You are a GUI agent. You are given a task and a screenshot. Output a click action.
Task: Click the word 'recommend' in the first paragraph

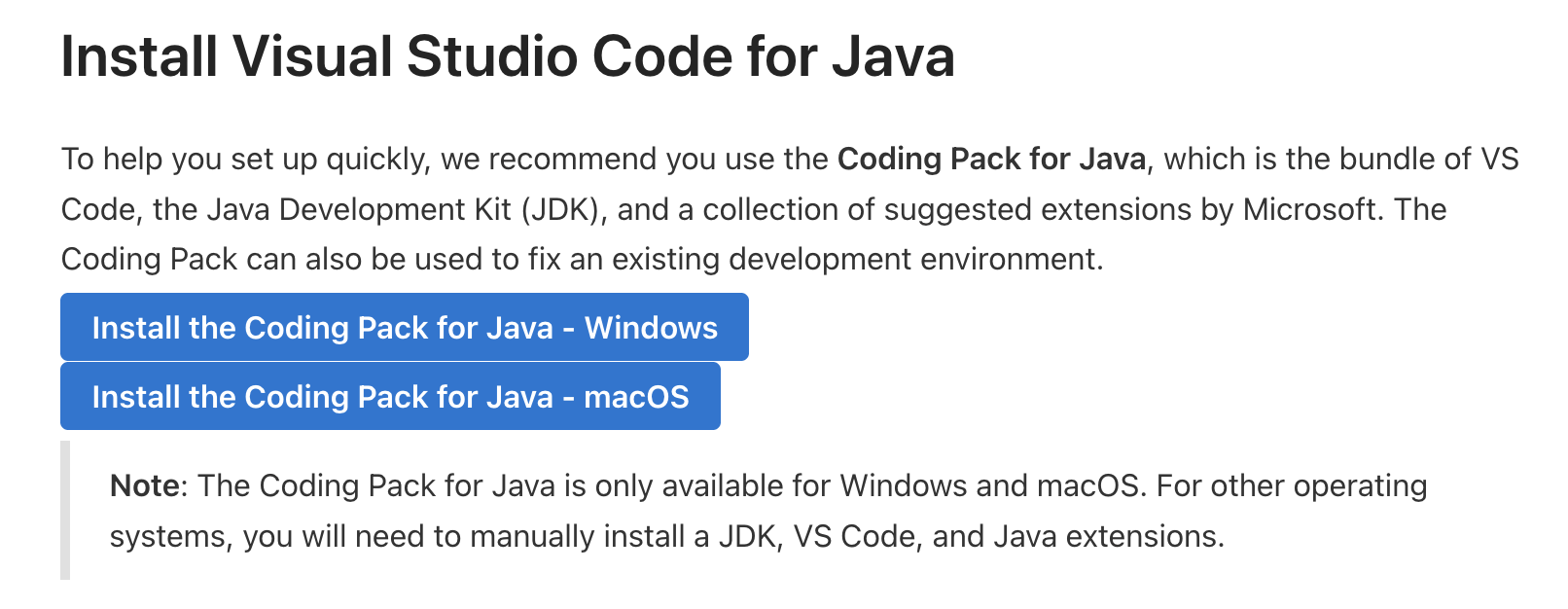(572, 159)
